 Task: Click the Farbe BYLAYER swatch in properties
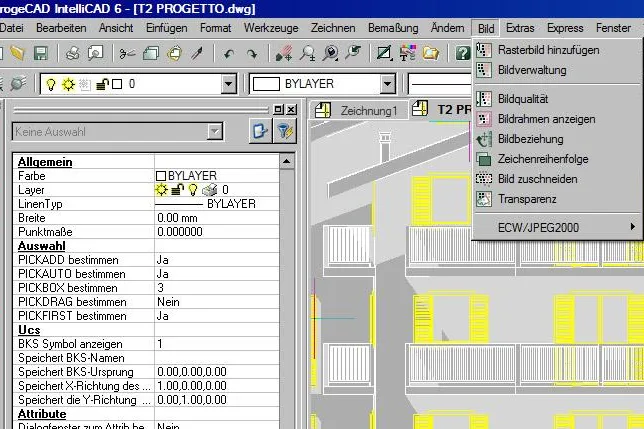(x=161, y=176)
